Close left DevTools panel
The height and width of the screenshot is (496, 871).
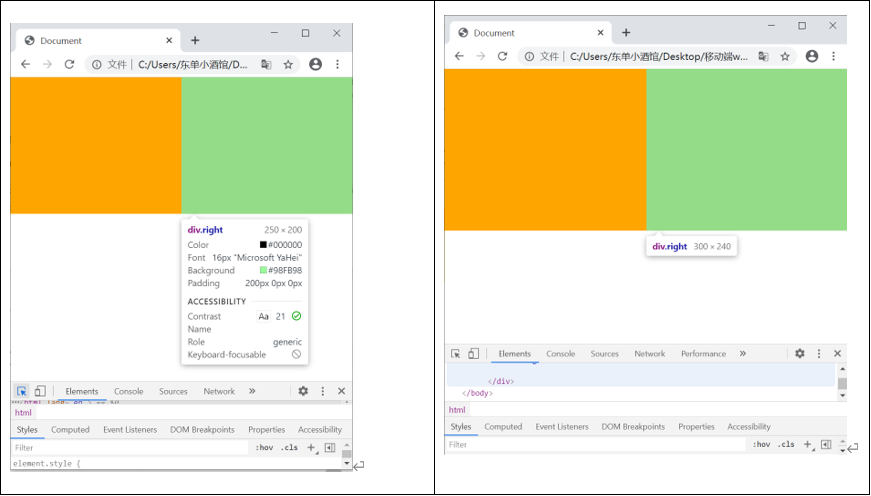pos(341,391)
